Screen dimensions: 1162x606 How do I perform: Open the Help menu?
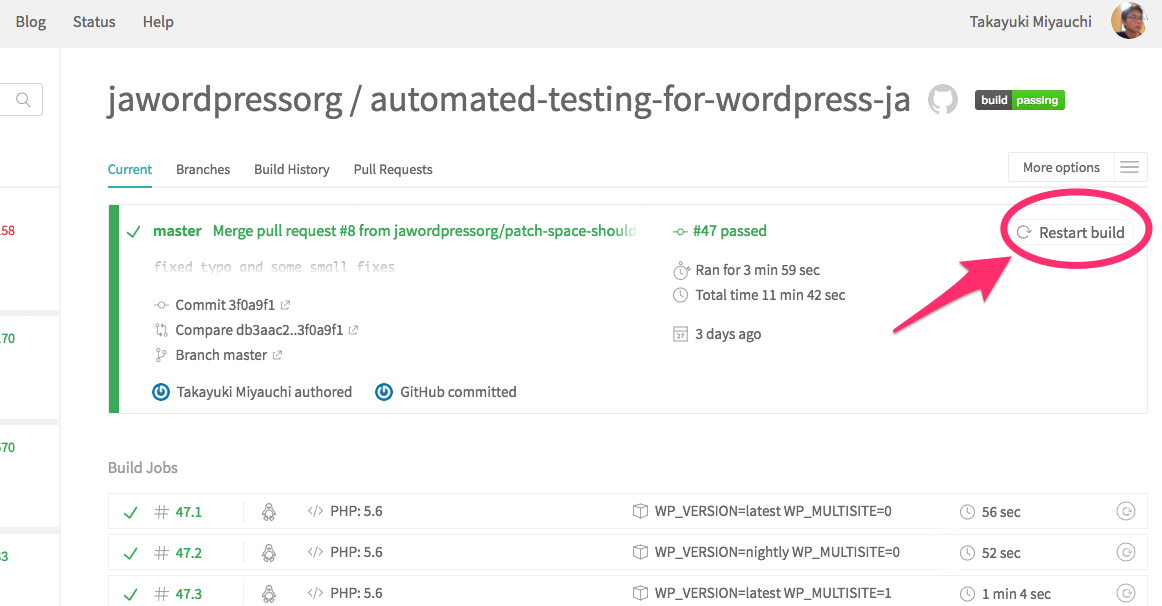[158, 21]
